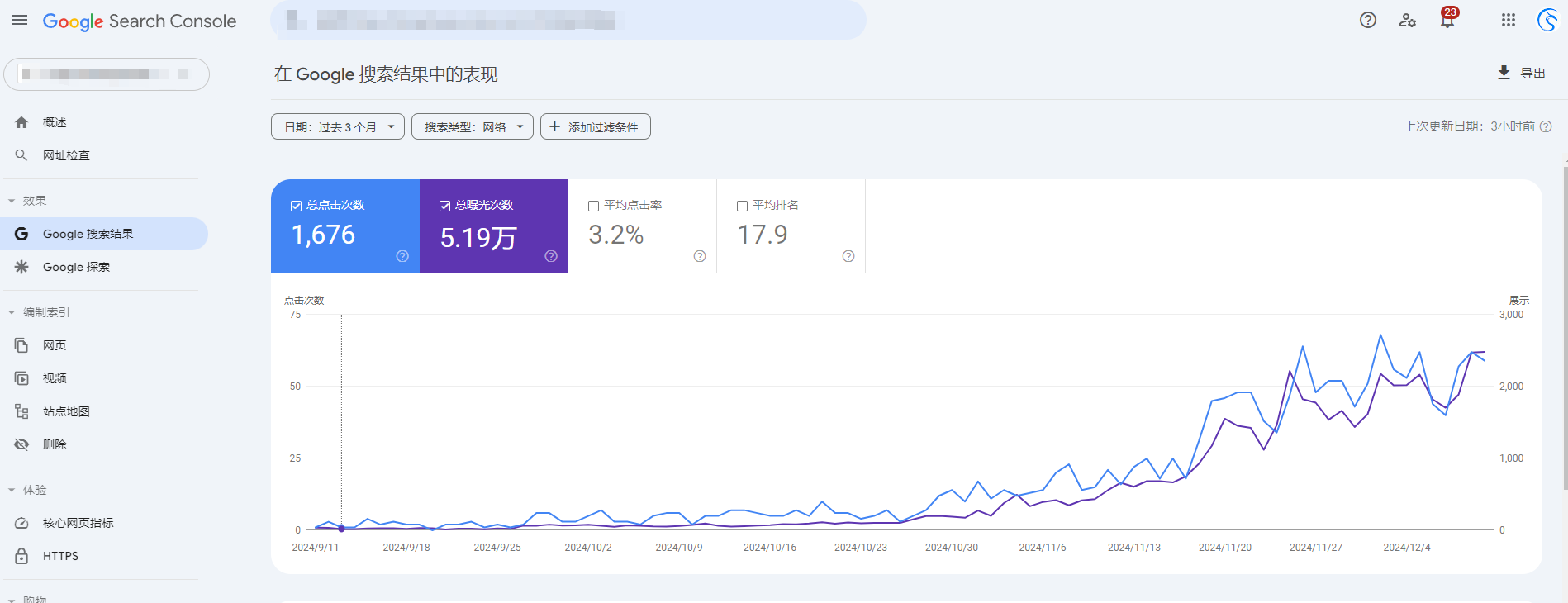Screen dimensions: 1568x603
Task: Uncheck the 总点击次数 checkbox
Action: point(296,206)
